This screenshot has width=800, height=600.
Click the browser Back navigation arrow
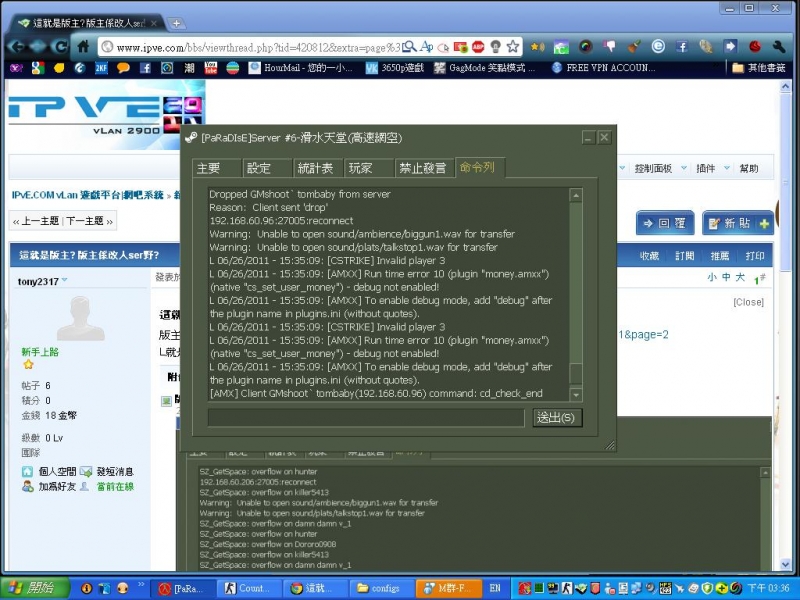(x=15, y=45)
